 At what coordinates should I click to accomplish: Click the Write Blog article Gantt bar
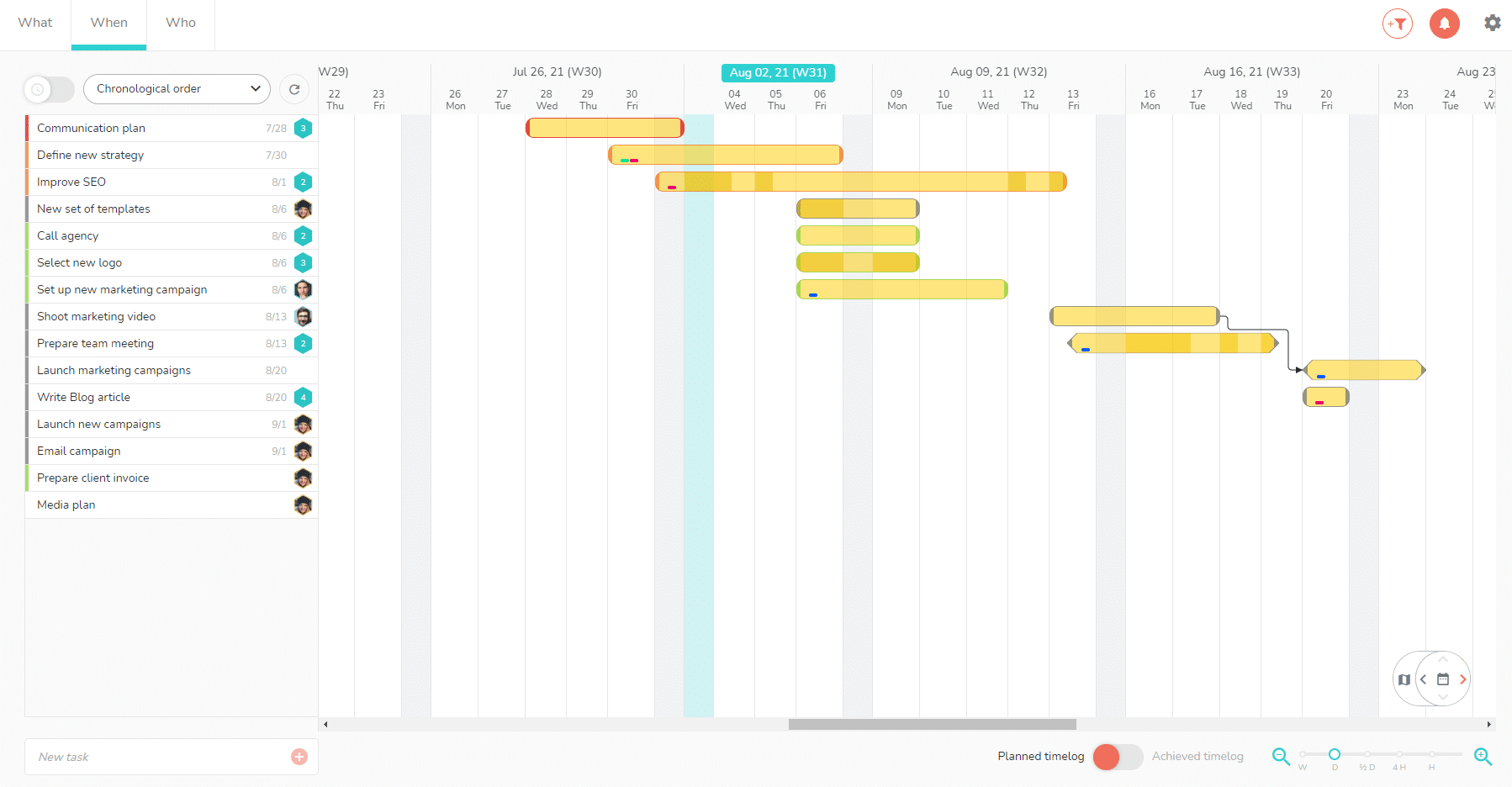[1326, 397]
